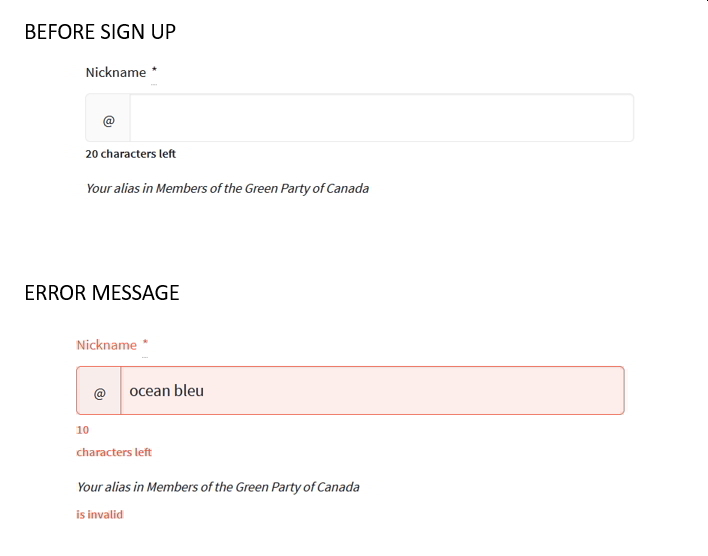Image resolution: width=708 pixels, height=556 pixels.
Task: Click the "ERROR MESSAGE" heading
Action: pyautogui.click(x=102, y=293)
